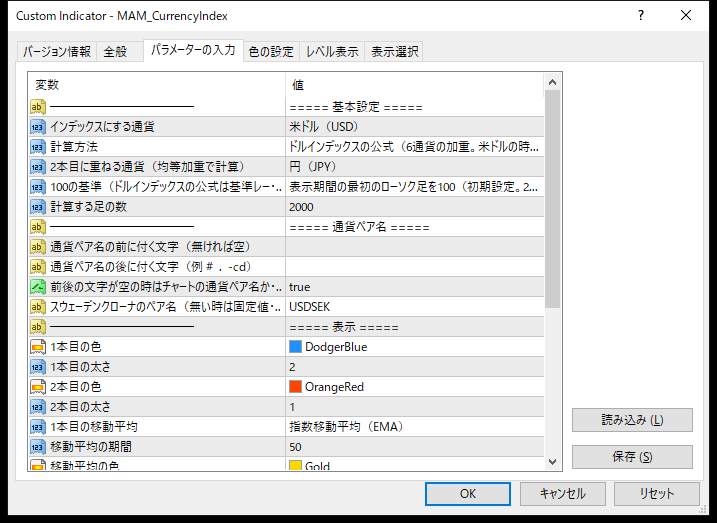Open the バージョン情報 tab
Image resolution: width=717 pixels, height=523 pixels.
(57, 52)
